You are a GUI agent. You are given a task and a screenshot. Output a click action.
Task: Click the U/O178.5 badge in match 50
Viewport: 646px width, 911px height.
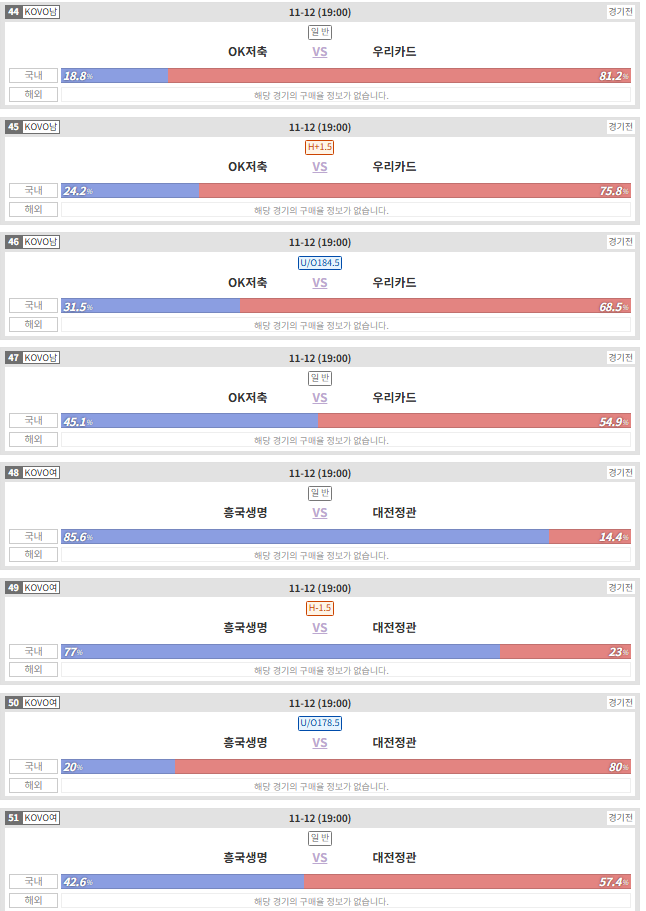320,723
